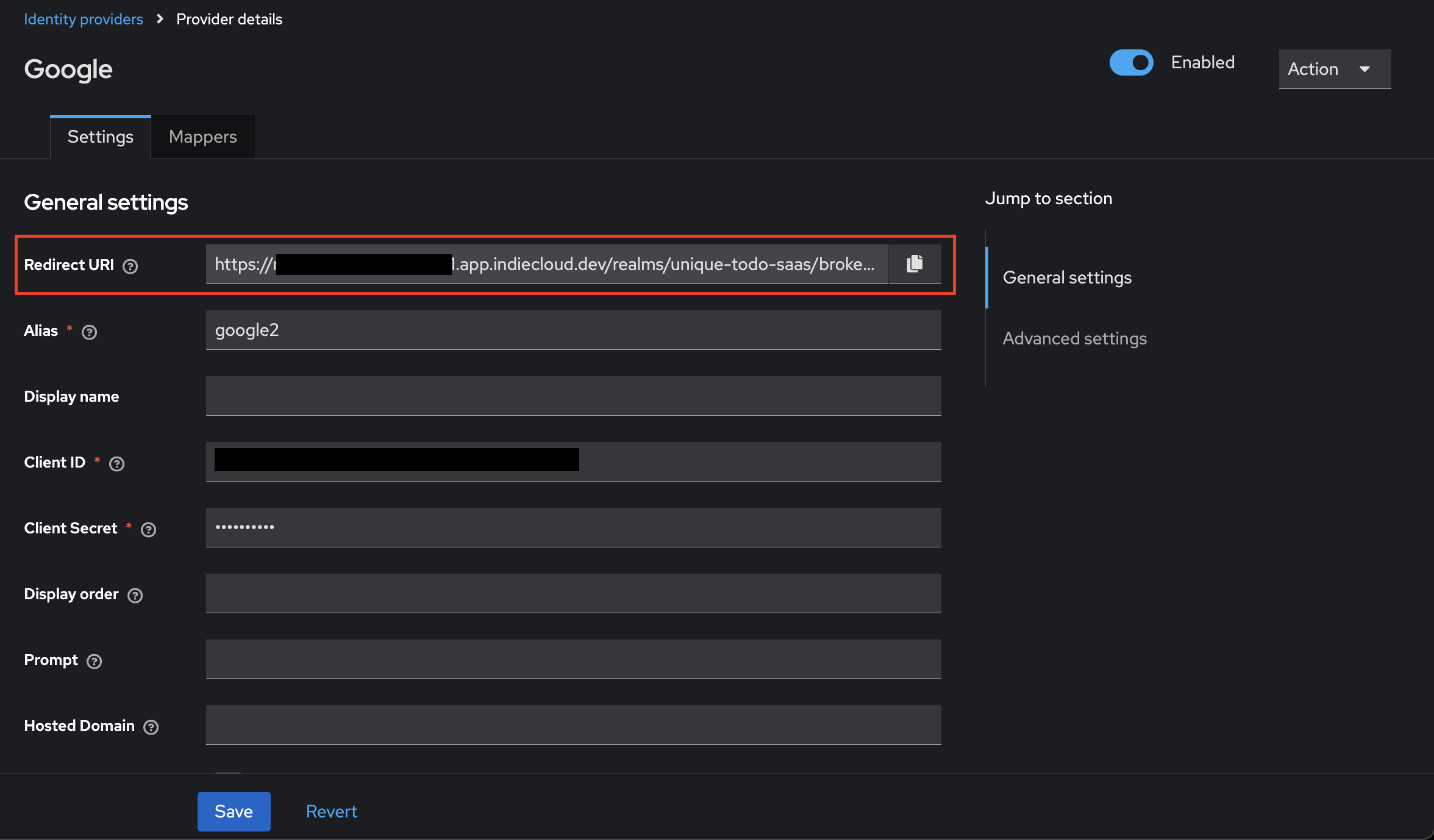Click the Jump to section heading
This screenshot has height=840, width=1434.
tap(1049, 198)
